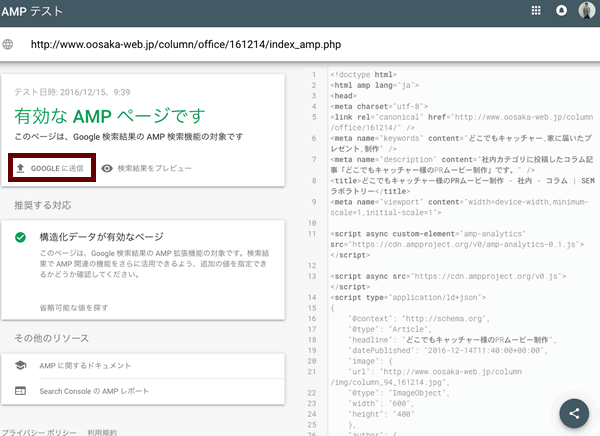This screenshot has width=600, height=436.
Task: Click the GOOGLE に送信 button
Action: (x=52, y=168)
